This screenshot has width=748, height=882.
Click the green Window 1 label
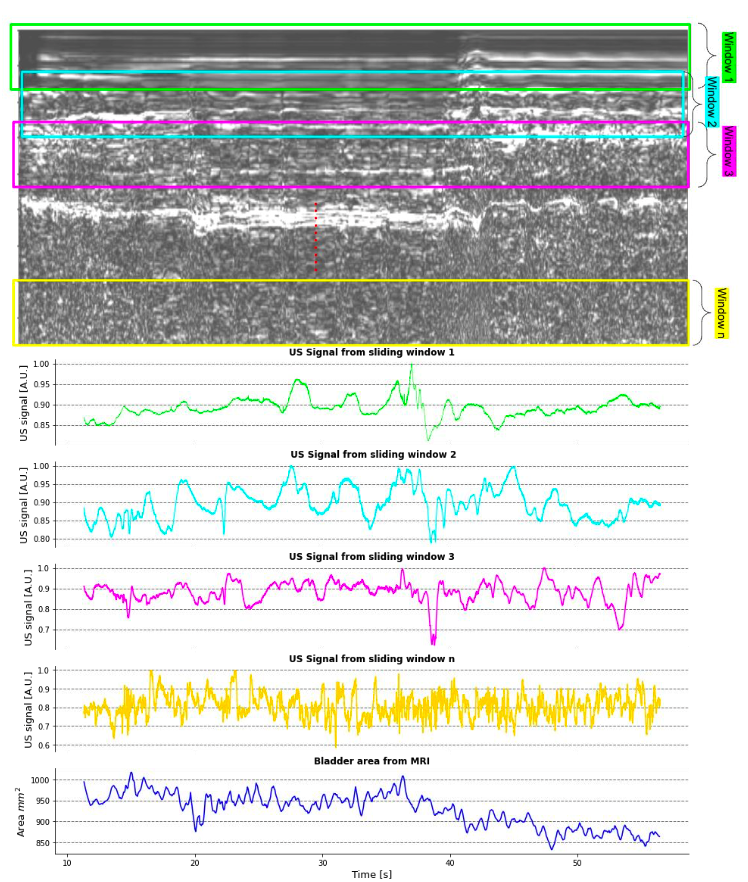click(x=728, y=57)
